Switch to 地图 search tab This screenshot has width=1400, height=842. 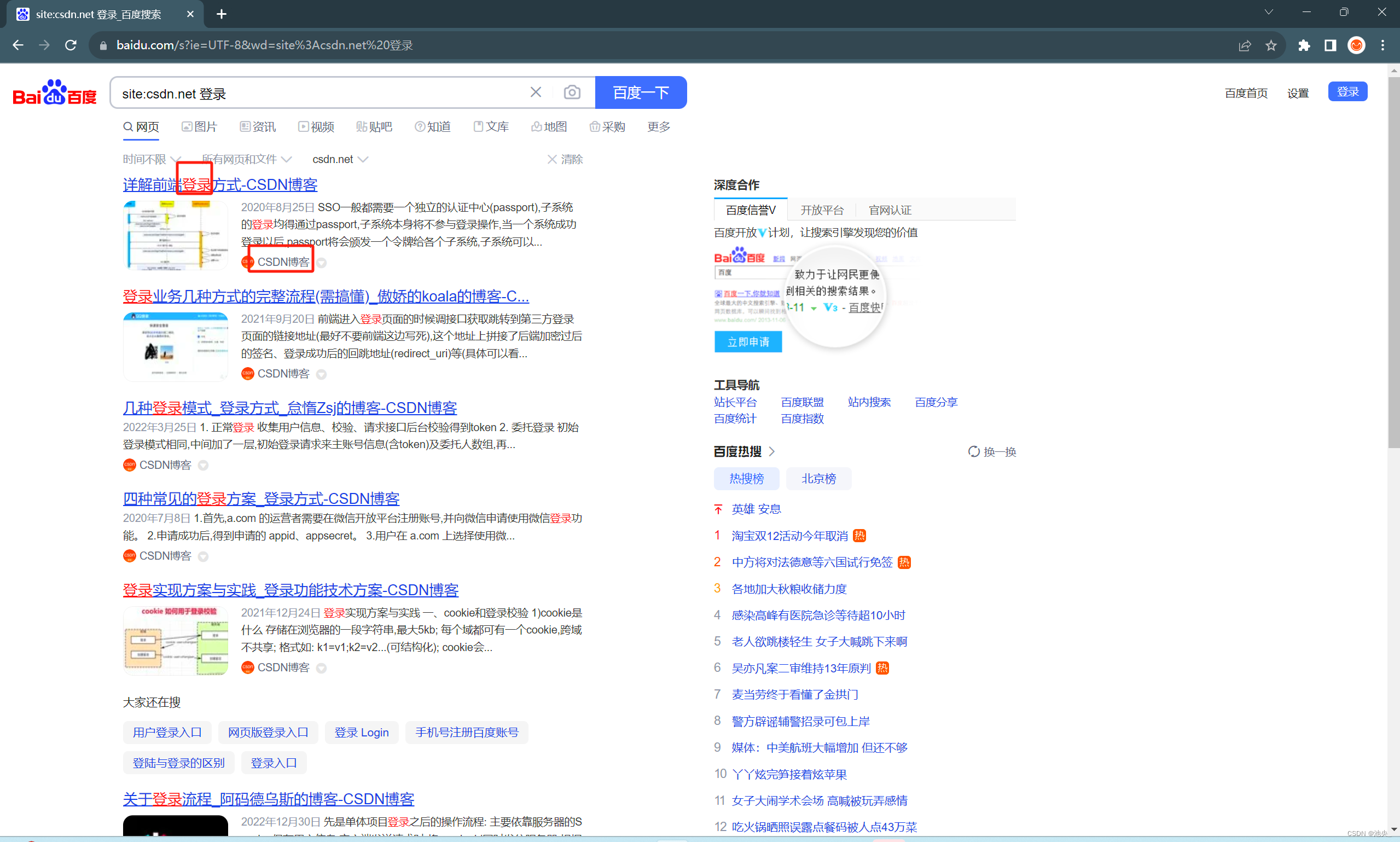pyautogui.click(x=549, y=126)
